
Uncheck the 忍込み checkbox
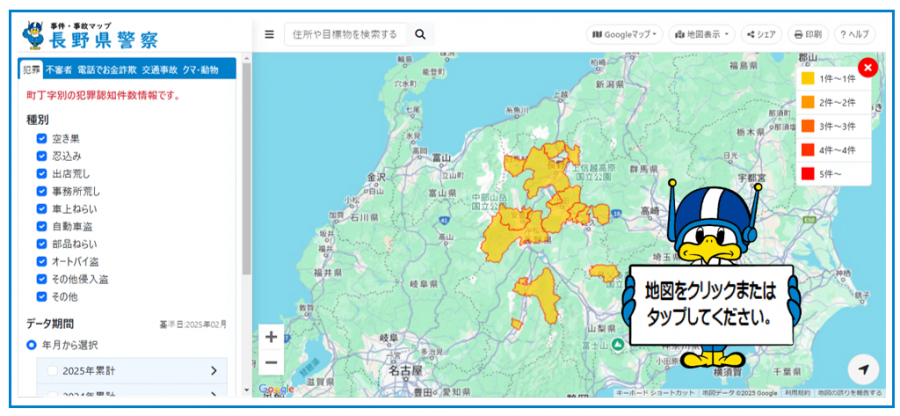point(41,156)
